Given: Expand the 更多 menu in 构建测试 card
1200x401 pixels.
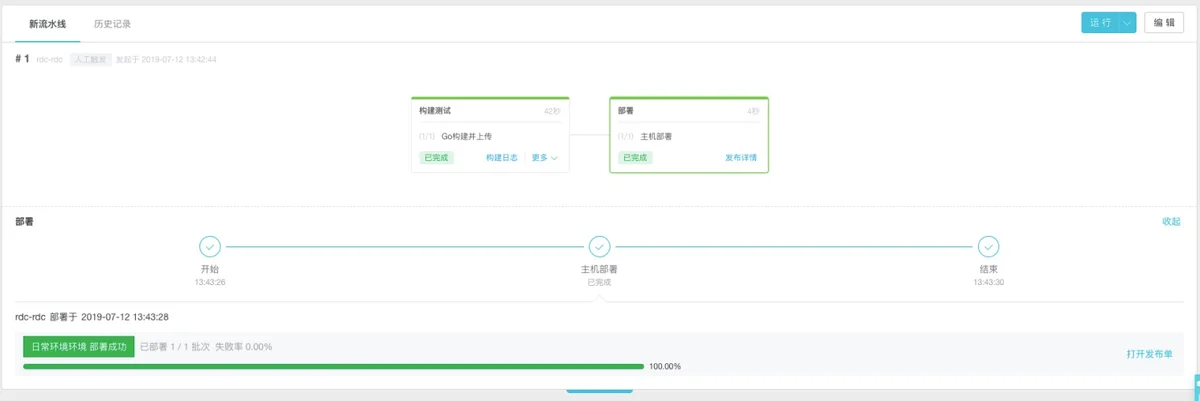Looking at the screenshot, I should [544, 157].
